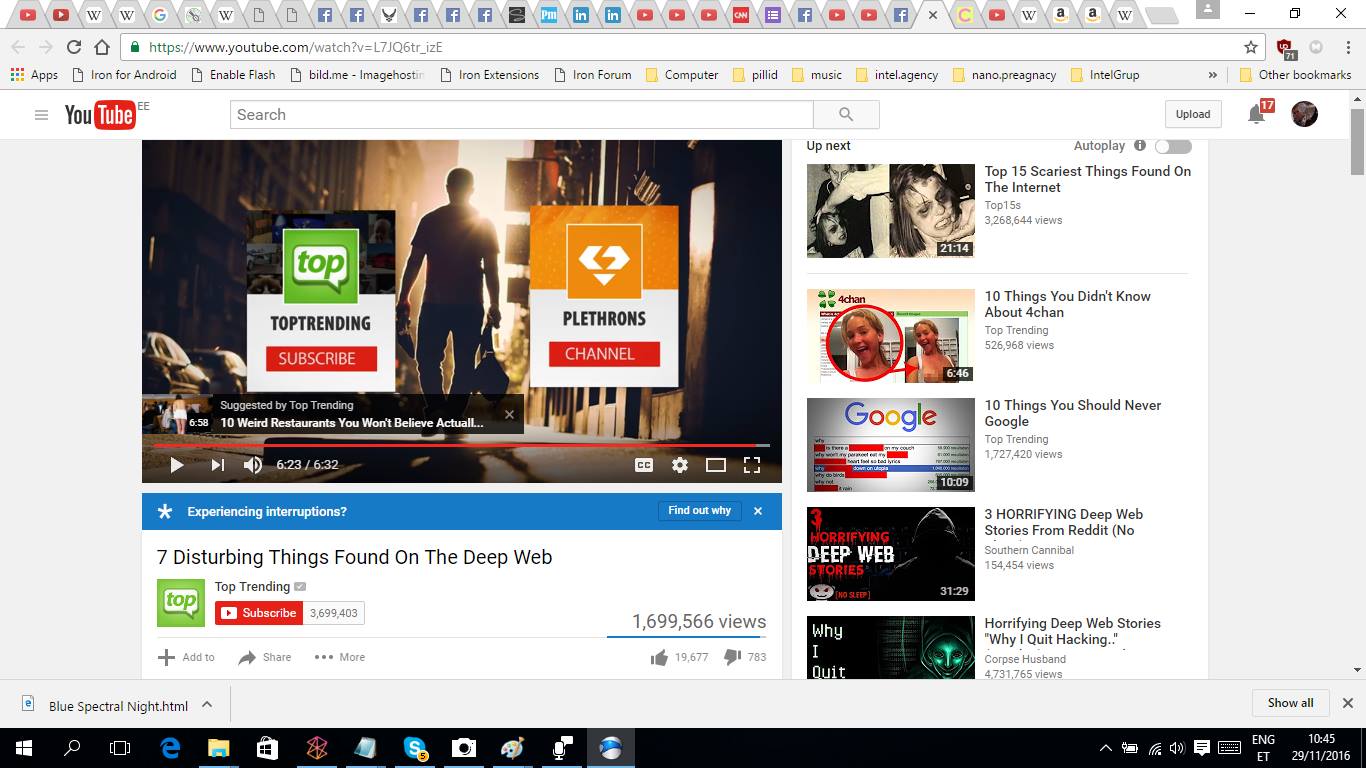Click Top Trending channel avatar
1366x768 pixels.
pyautogui.click(x=181, y=603)
